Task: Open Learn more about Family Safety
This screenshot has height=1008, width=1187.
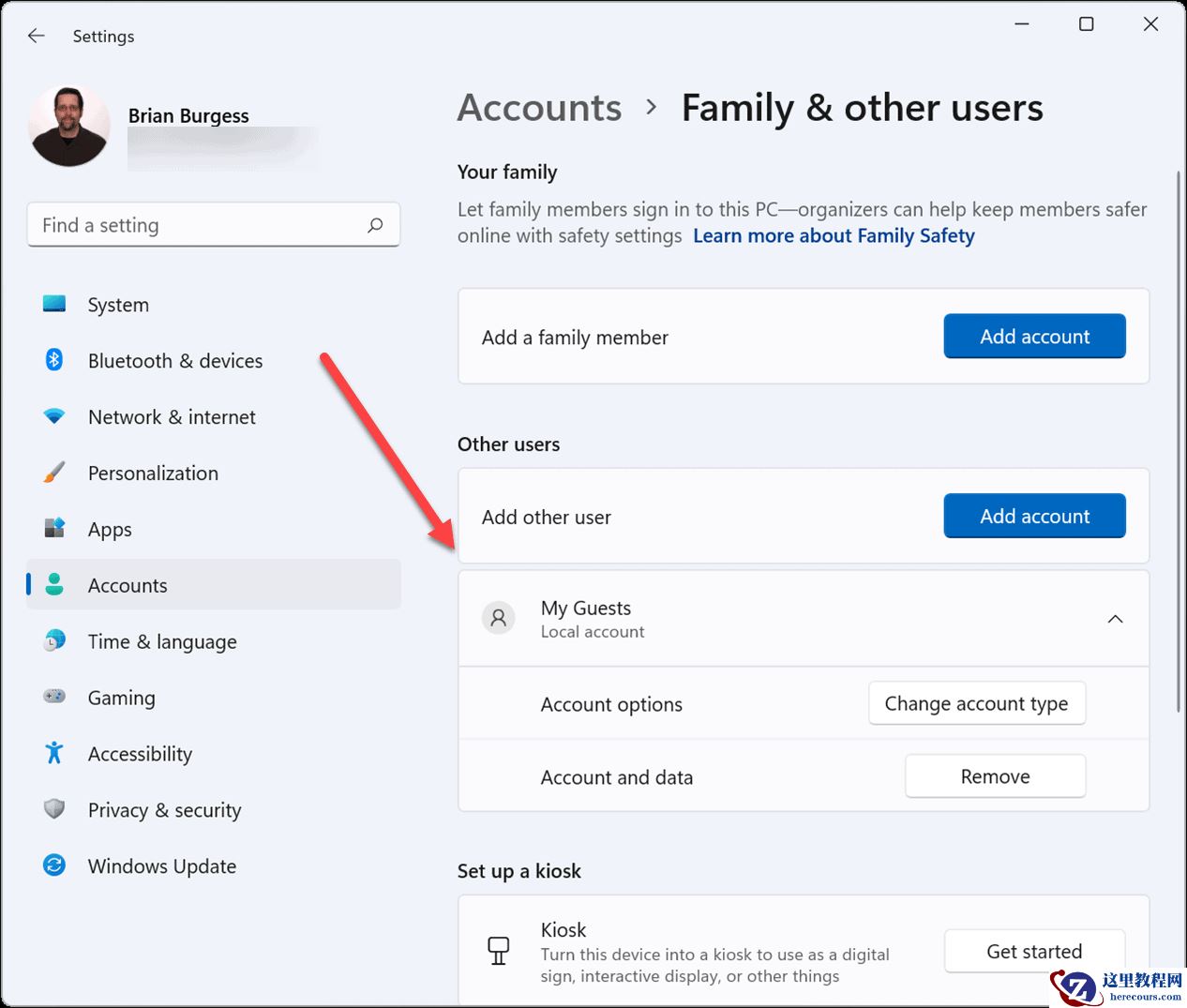Action: tap(834, 236)
